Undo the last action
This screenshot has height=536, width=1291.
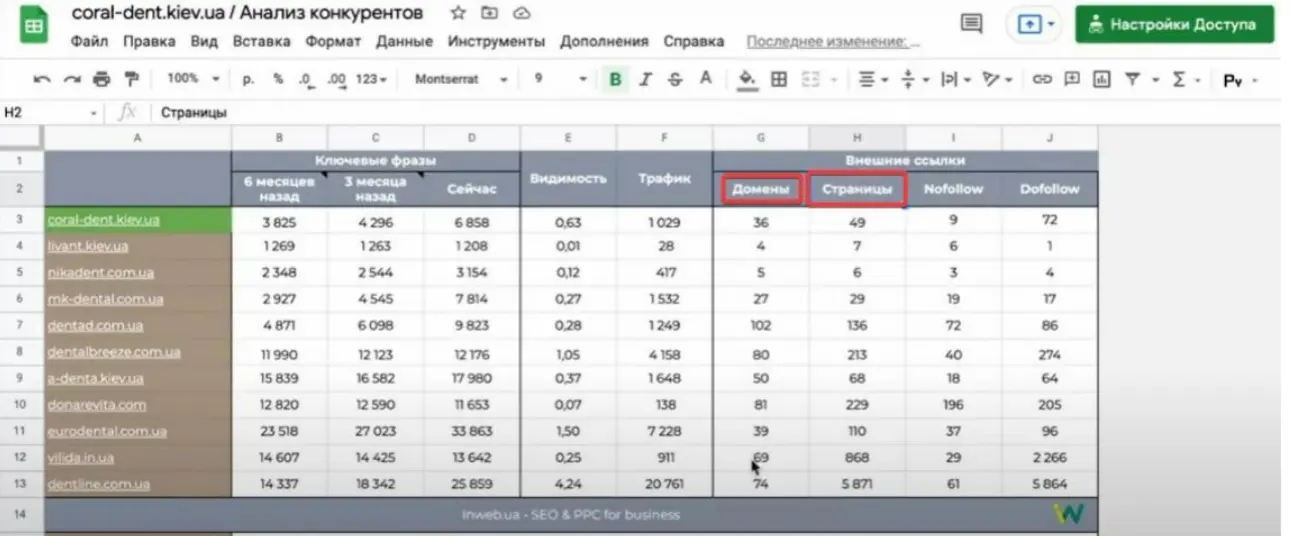coord(42,79)
